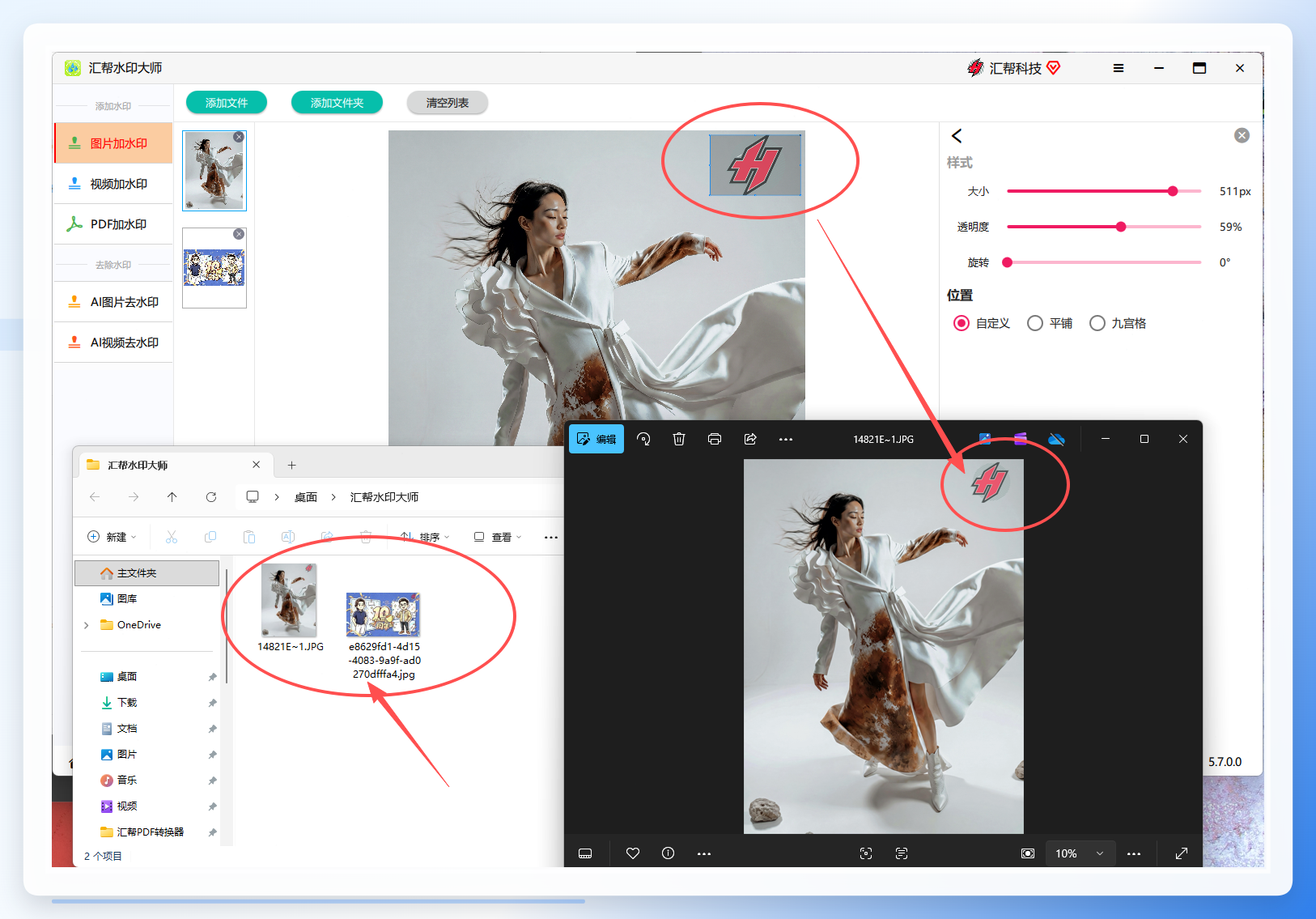The image size is (1316, 919).
Task: Expand the OneDrive tree node
Action: pos(87,625)
